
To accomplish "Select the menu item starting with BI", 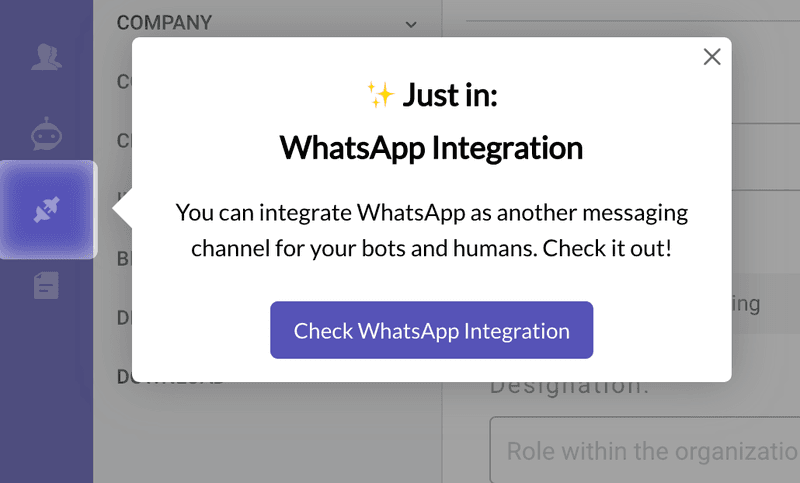I will (x=124, y=259).
